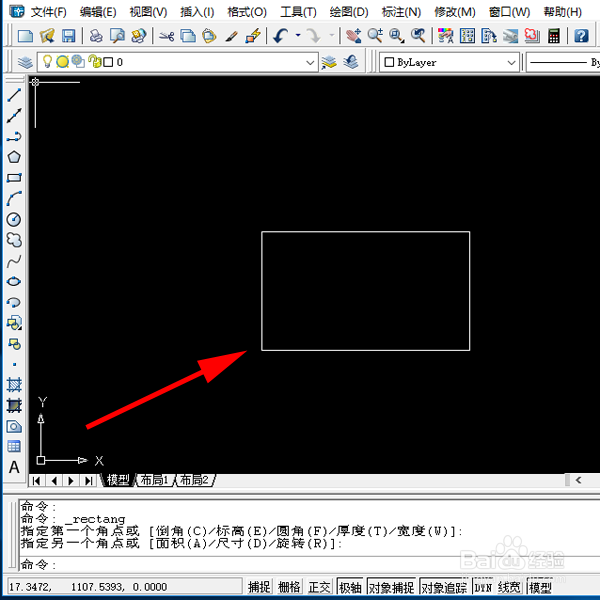Image resolution: width=600 pixels, height=600 pixels.
Task: Save the current drawing
Action: [69, 36]
